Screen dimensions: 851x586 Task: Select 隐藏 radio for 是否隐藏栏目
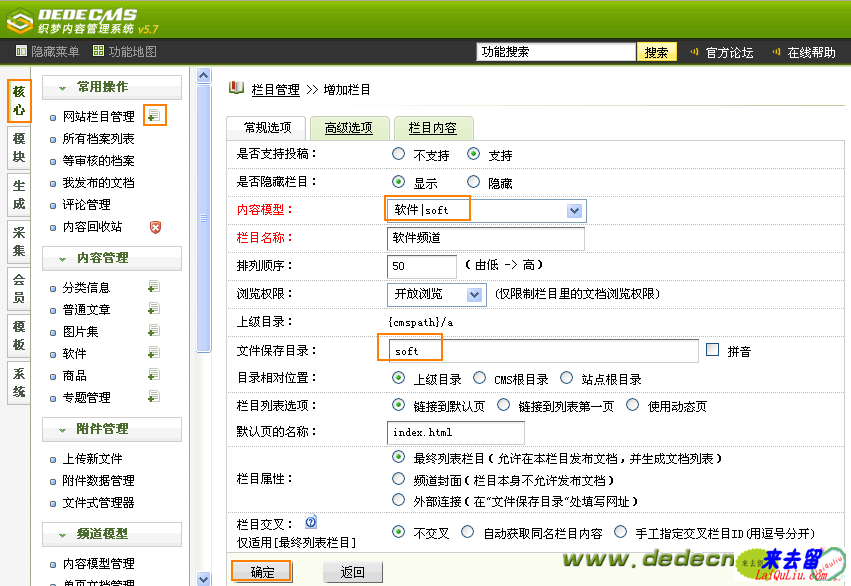(473, 183)
